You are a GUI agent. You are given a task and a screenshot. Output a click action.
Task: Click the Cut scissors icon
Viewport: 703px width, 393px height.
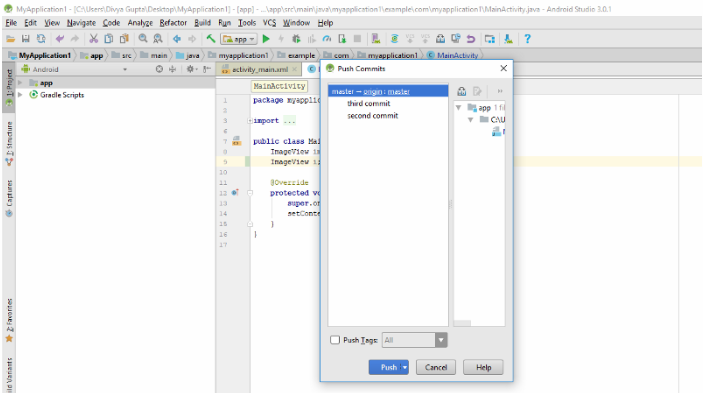[x=93, y=39]
